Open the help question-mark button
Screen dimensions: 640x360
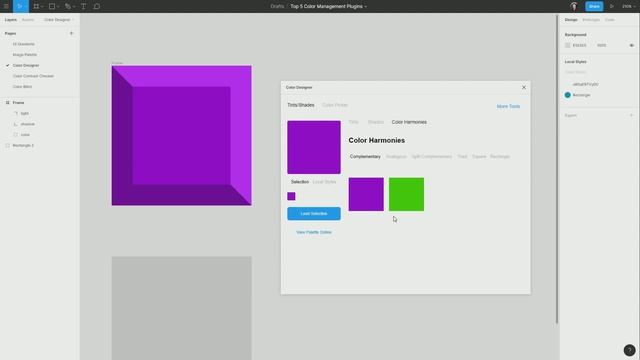[x=629, y=350]
